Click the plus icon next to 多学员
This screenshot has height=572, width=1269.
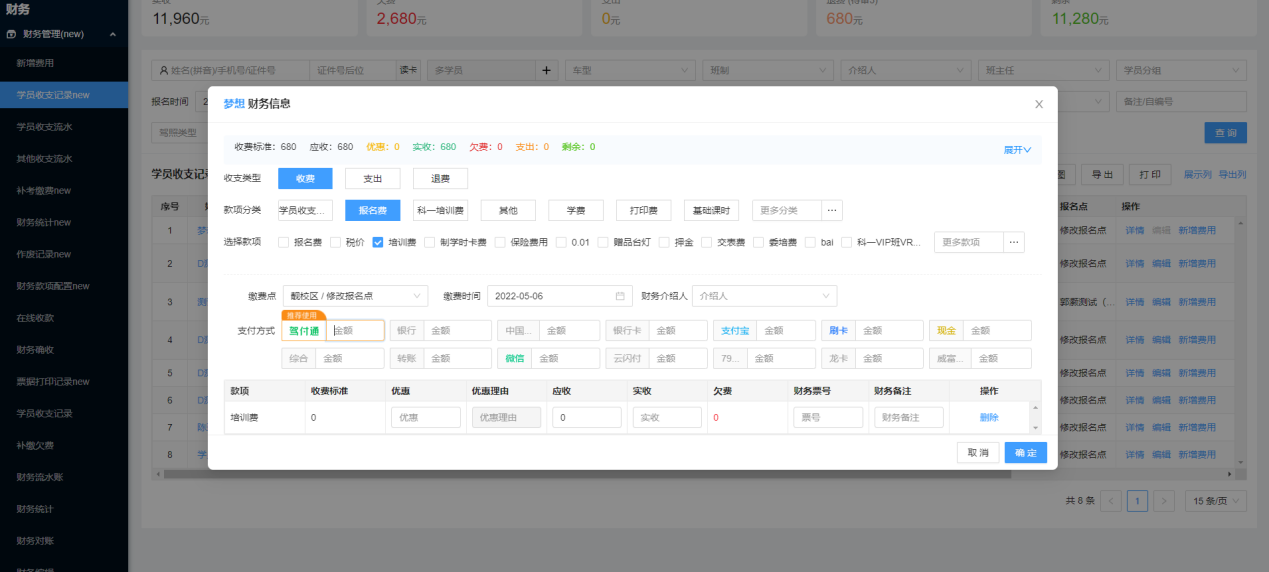546,71
